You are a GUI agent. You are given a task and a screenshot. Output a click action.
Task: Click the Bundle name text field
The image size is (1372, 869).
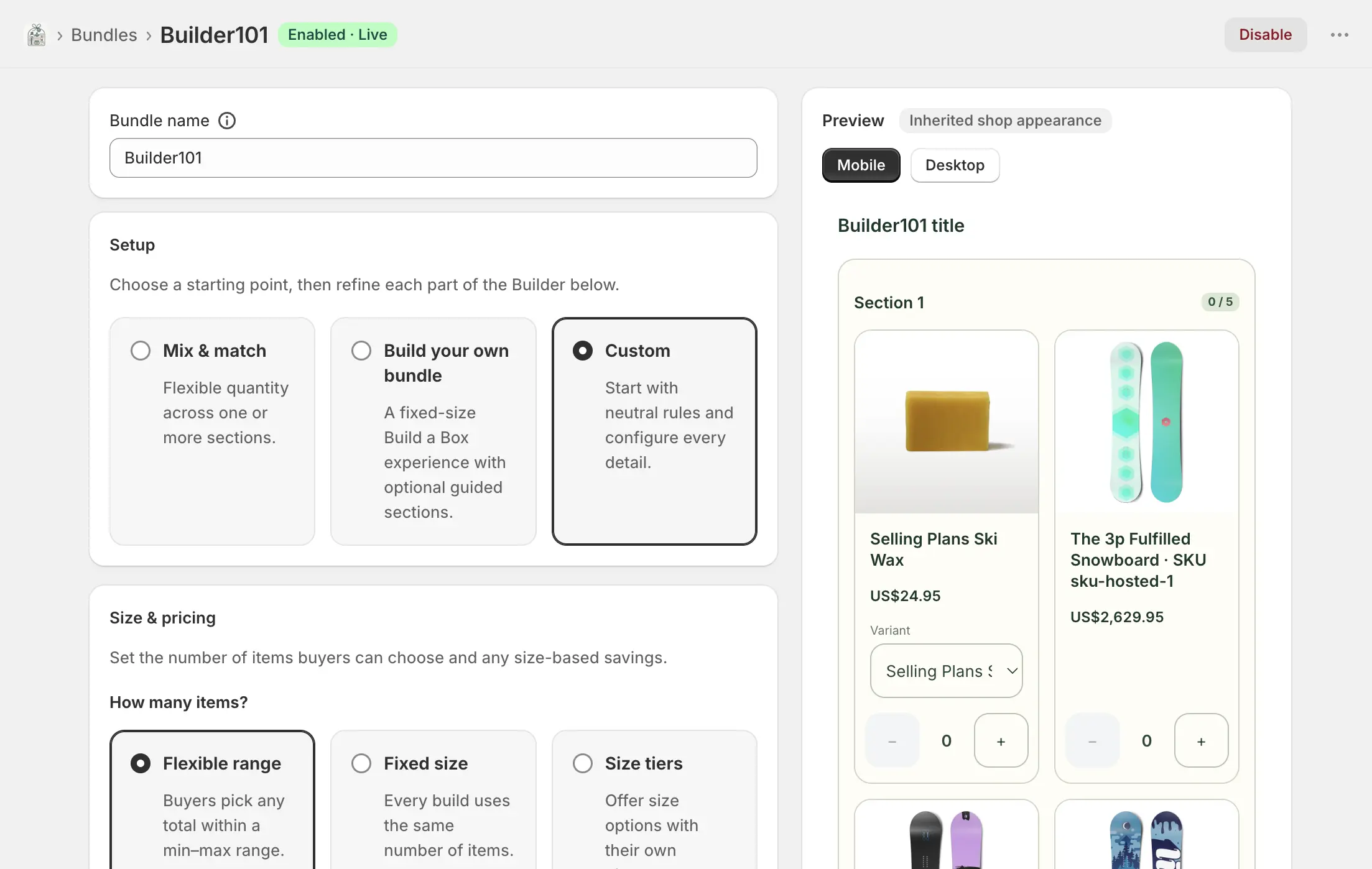click(x=433, y=158)
